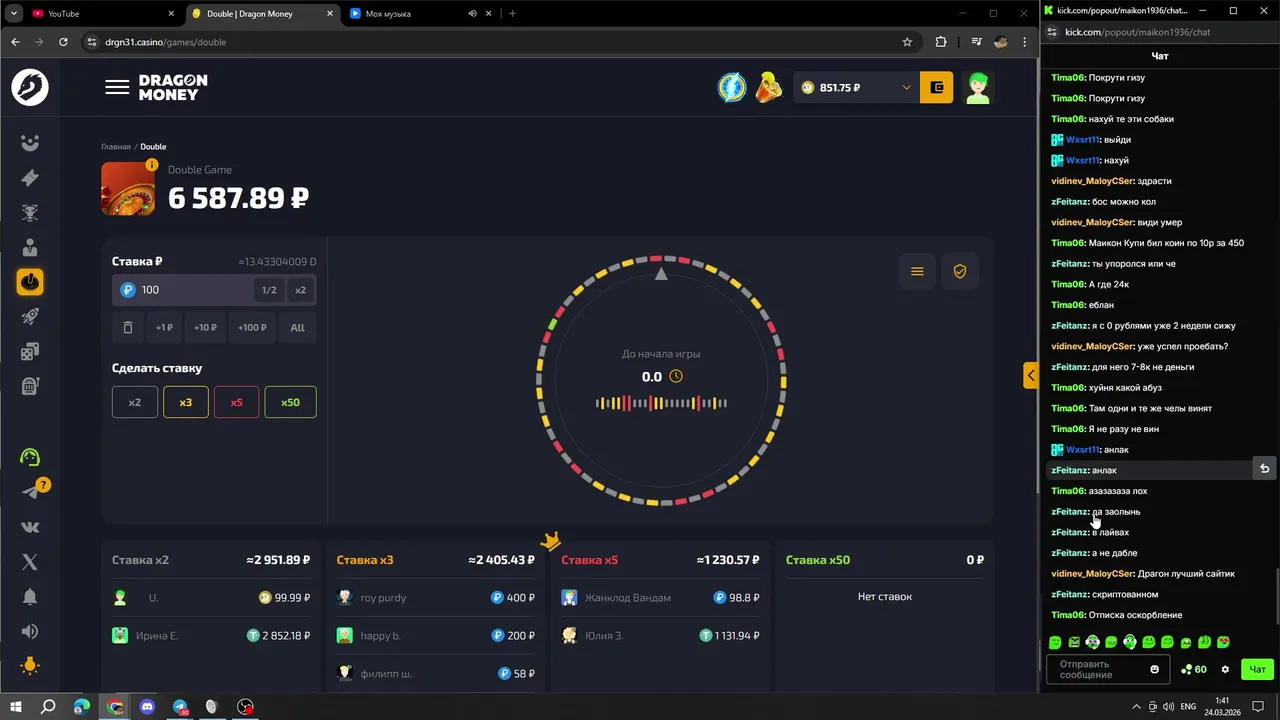The image size is (1280, 720).
Task: Send message with green Чат button
Action: [x=1257, y=670]
